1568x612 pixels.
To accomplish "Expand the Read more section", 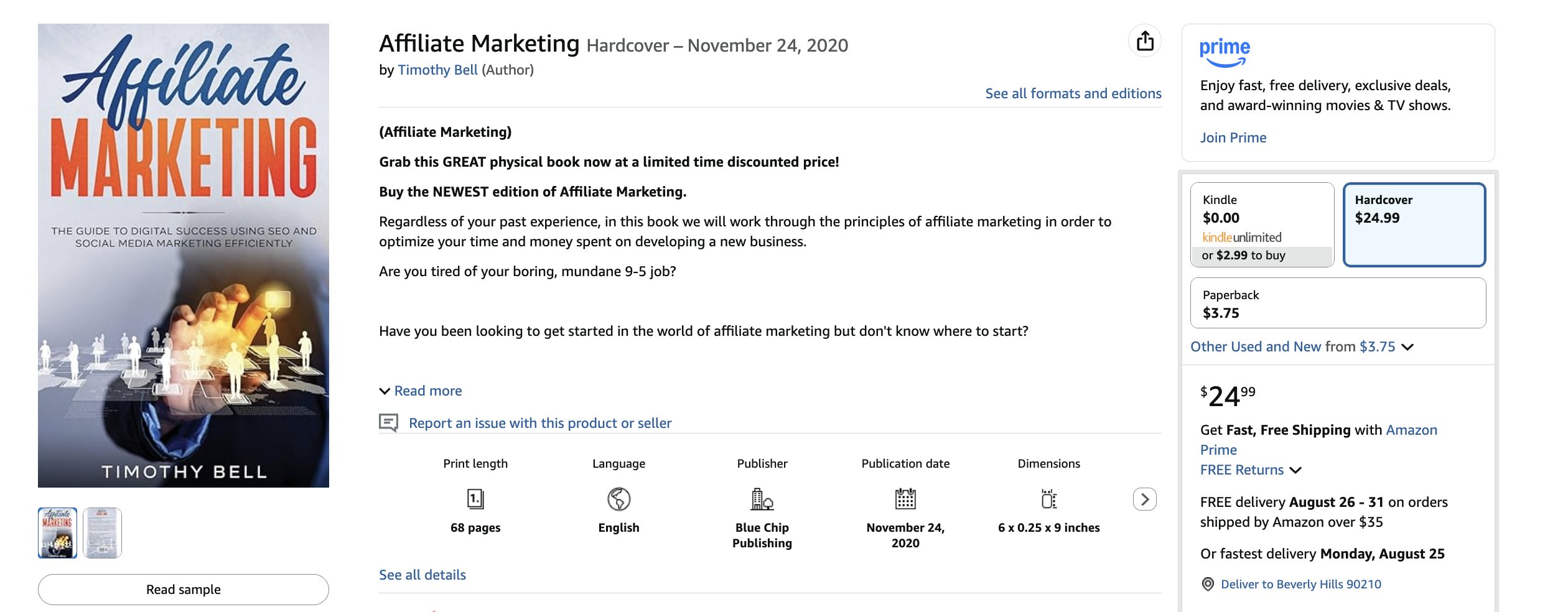I will click(428, 390).
